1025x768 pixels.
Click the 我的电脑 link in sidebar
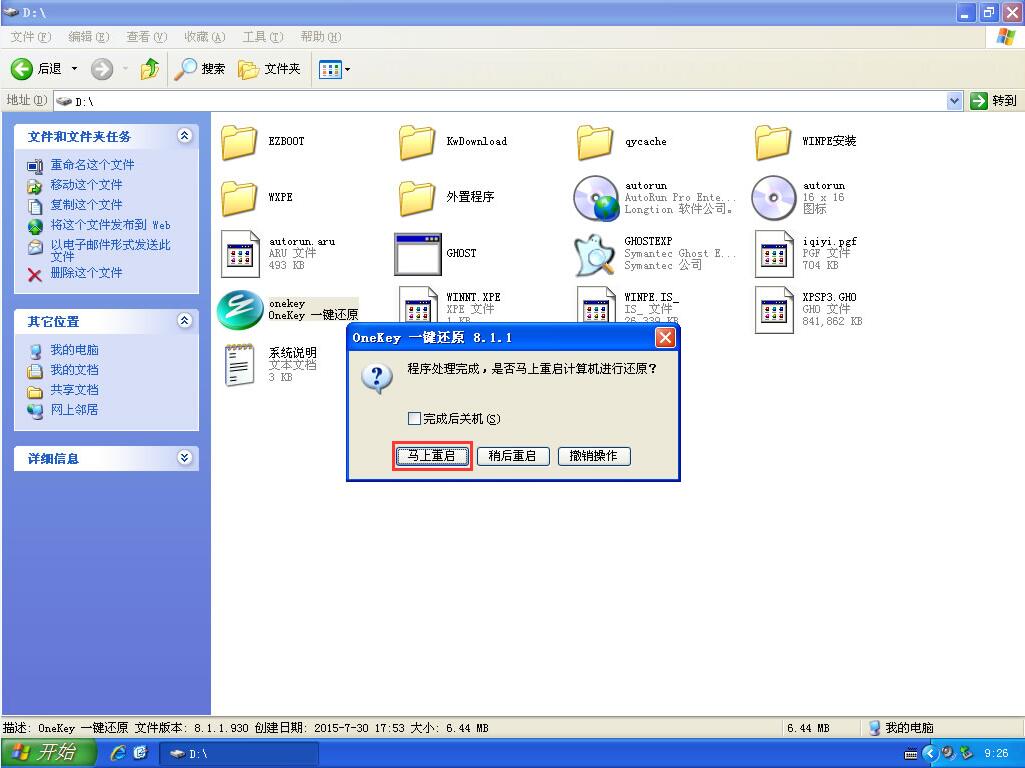coord(74,350)
